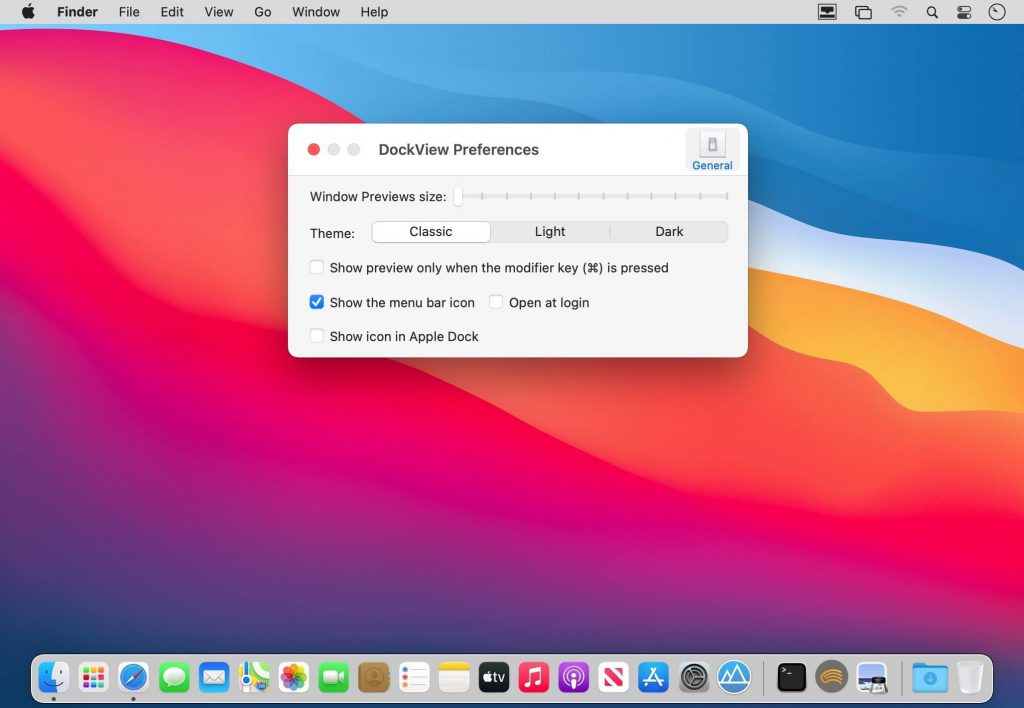Open FaceTime from the Dock
Image resolution: width=1024 pixels, height=708 pixels.
pyautogui.click(x=333, y=677)
